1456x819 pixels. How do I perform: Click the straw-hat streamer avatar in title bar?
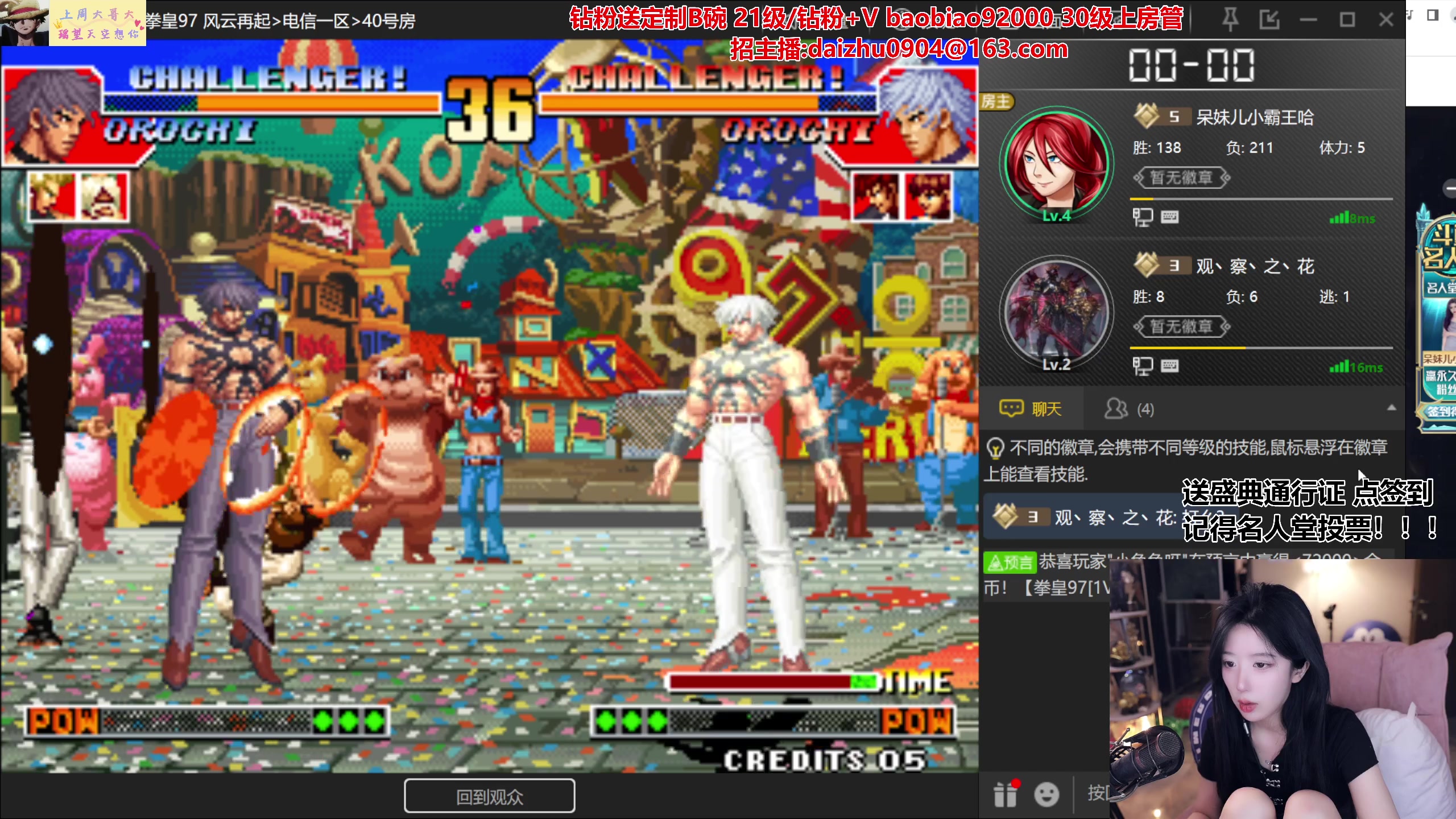(x=24, y=22)
